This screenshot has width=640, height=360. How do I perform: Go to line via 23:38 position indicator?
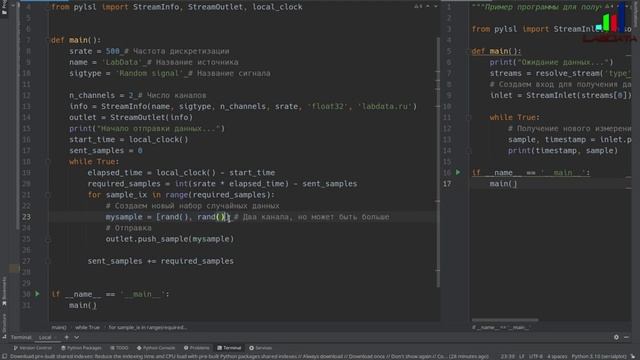508,356
